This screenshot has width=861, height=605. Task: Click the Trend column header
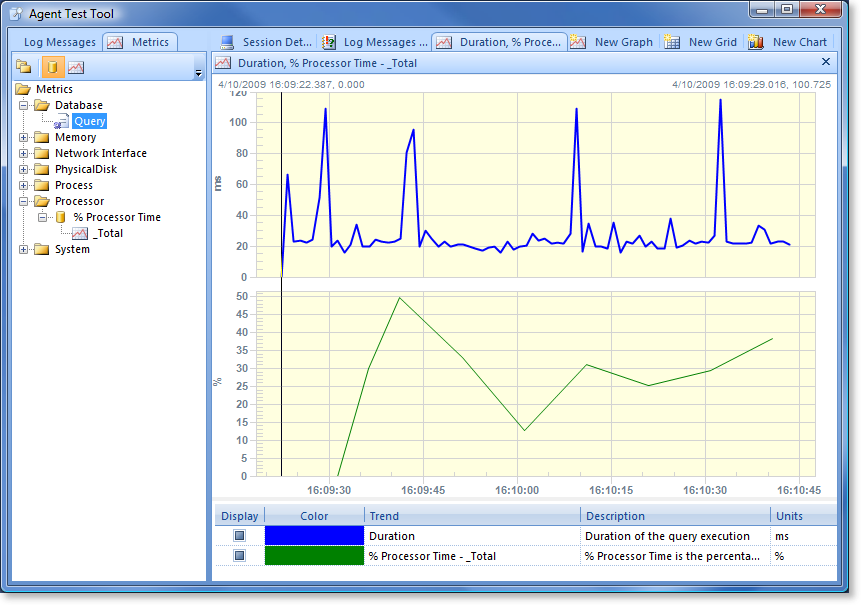tap(384, 516)
